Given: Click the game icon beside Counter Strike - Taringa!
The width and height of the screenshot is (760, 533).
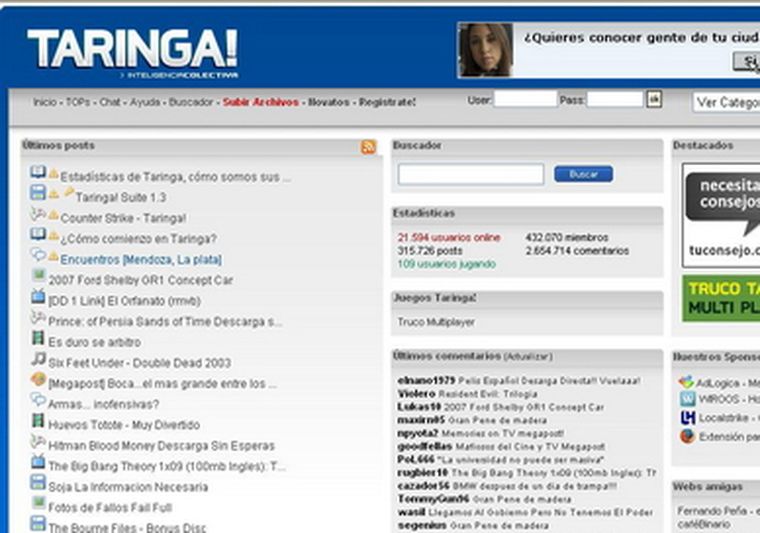Looking at the screenshot, I should [x=38, y=214].
